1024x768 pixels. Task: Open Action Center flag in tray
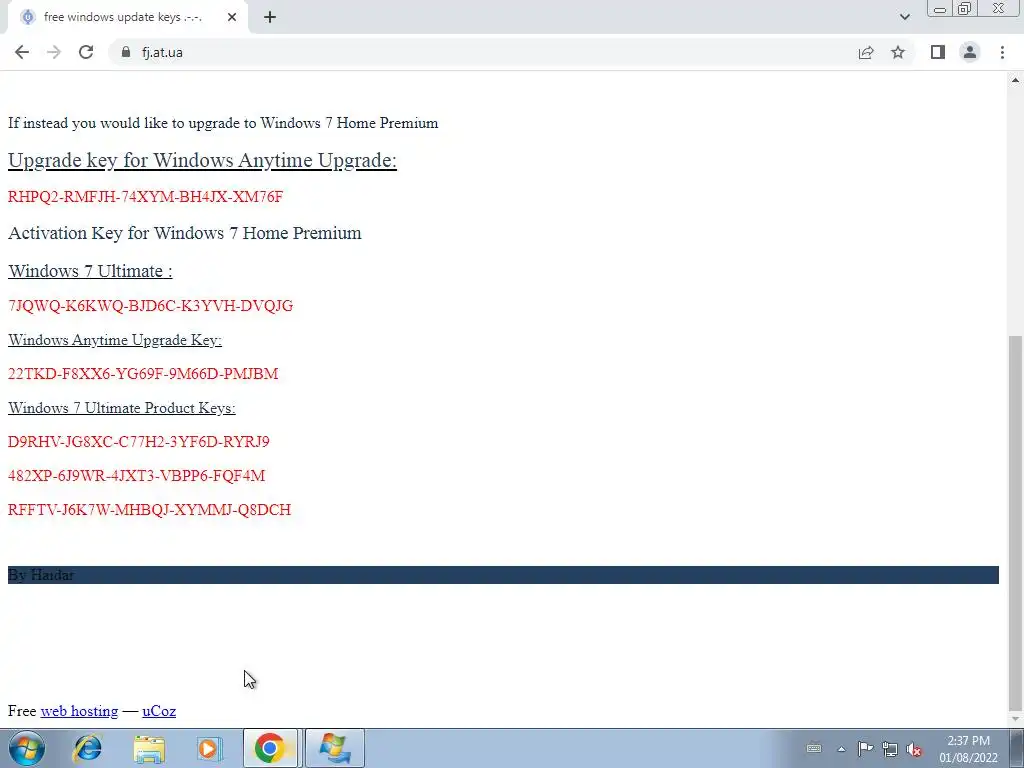tap(865, 748)
